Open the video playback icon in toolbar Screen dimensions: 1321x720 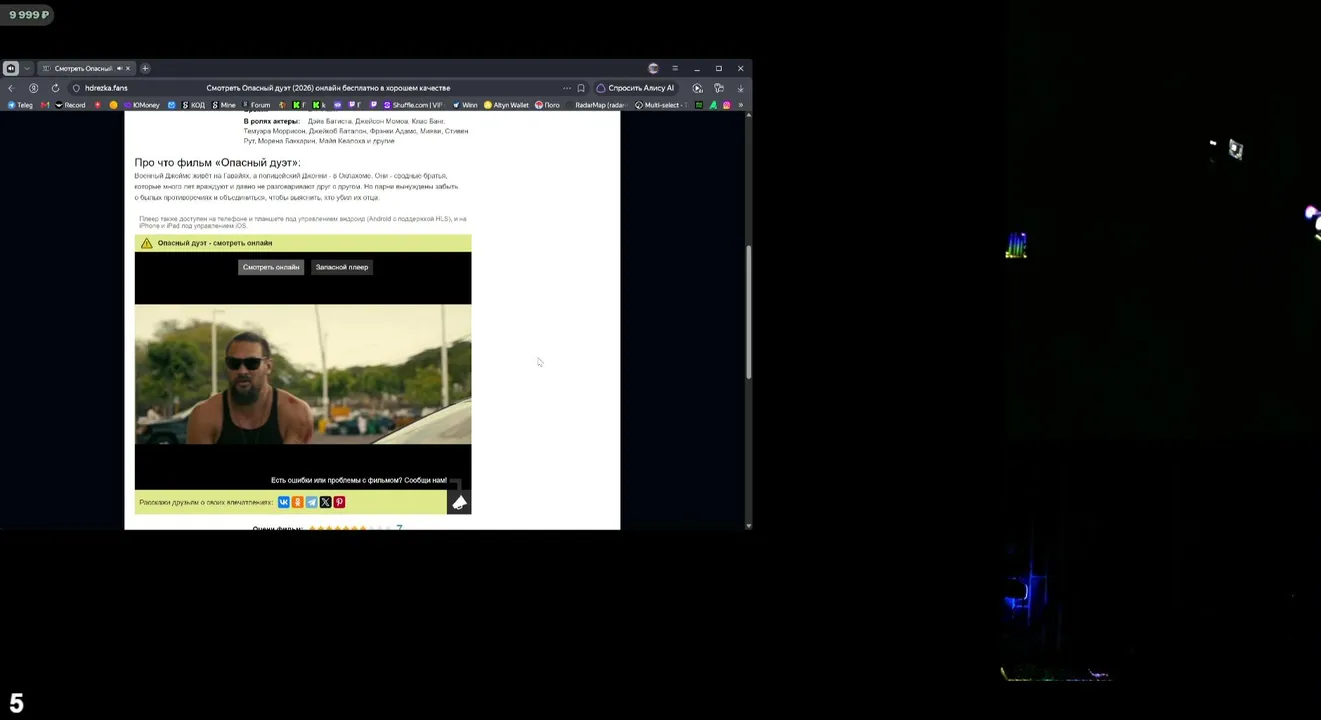coord(698,88)
